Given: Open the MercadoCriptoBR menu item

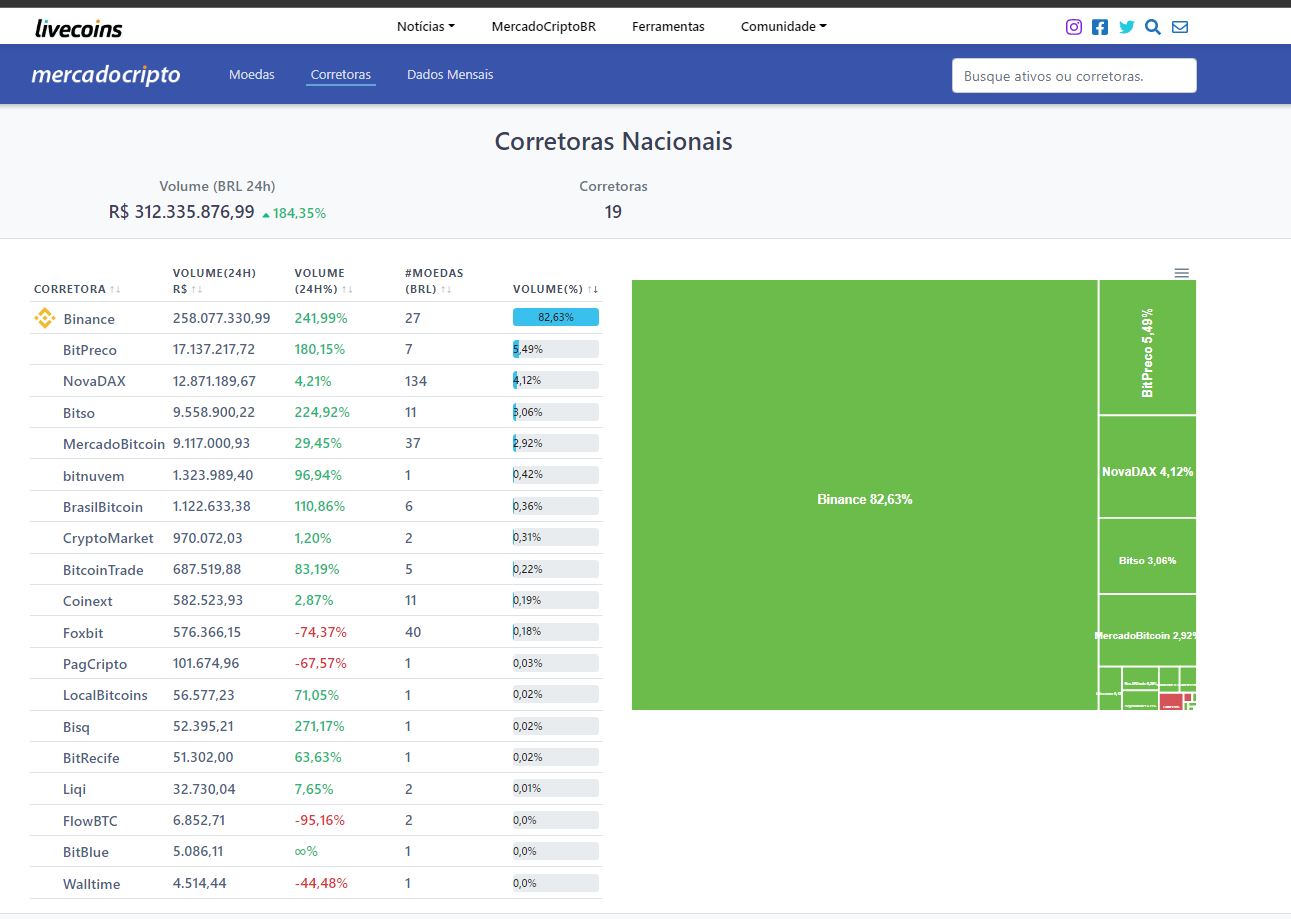Looking at the screenshot, I should tap(544, 27).
